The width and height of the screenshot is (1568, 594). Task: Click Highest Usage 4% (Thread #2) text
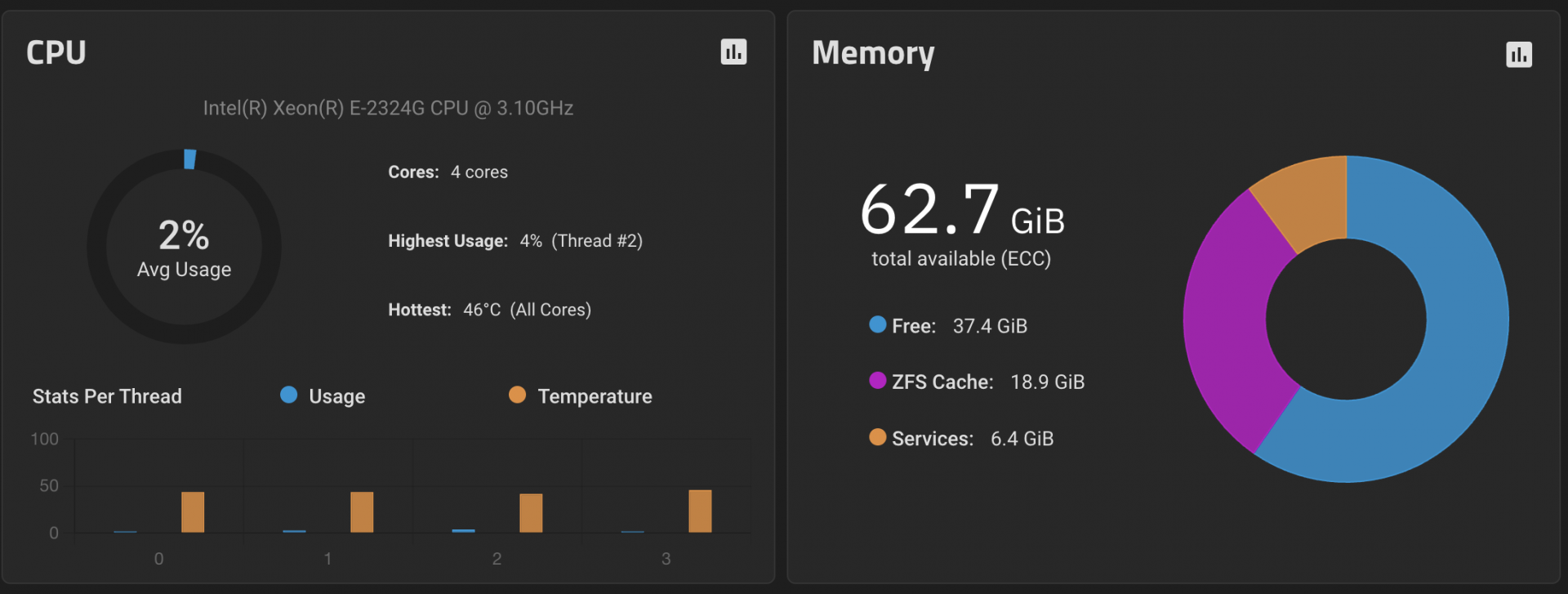[515, 241]
